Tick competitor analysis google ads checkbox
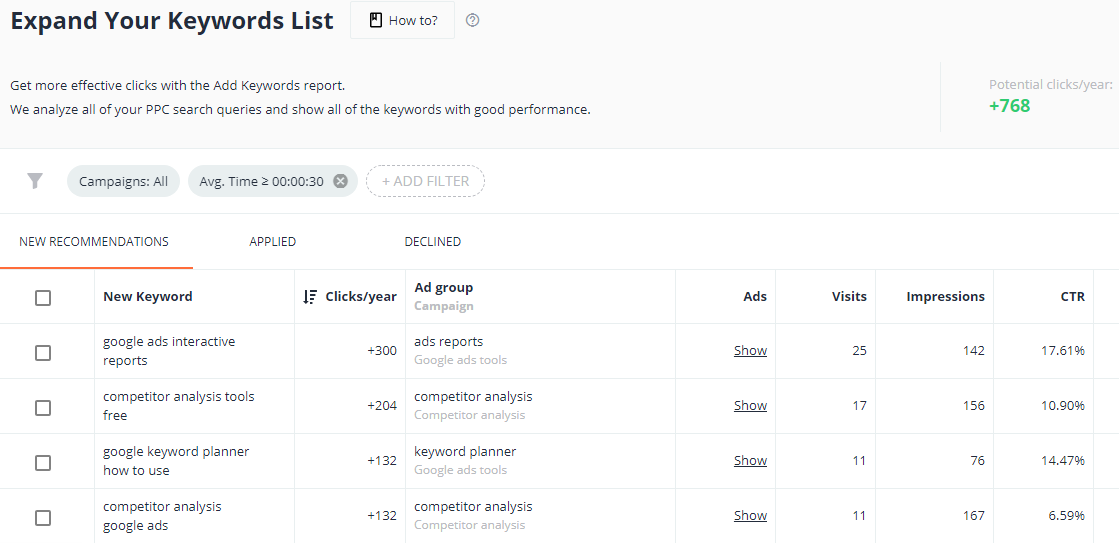The image size is (1119, 543). click(x=43, y=517)
